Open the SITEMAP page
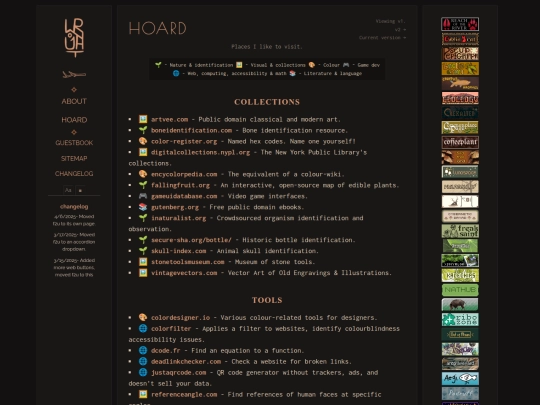This screenshot has width=540, height=405. 74,158
